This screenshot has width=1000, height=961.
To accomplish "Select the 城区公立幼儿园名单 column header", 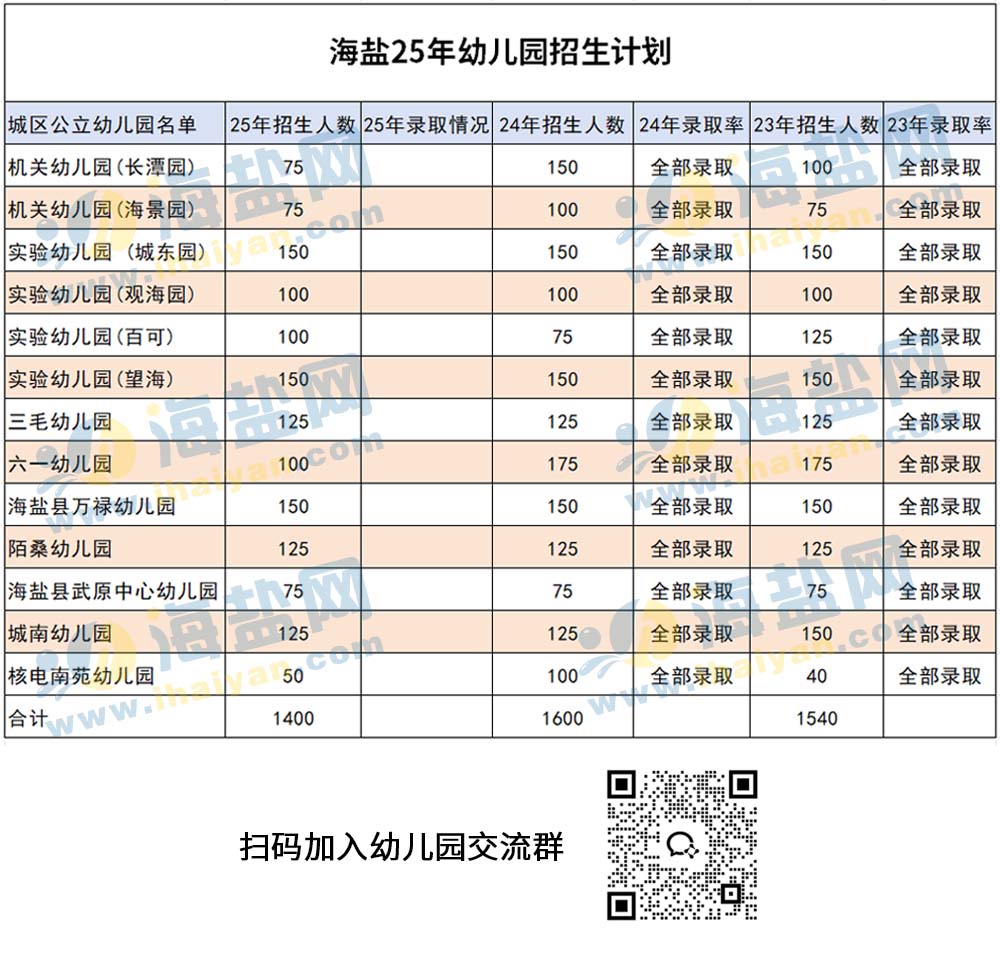I will click(x=102, y=125).
